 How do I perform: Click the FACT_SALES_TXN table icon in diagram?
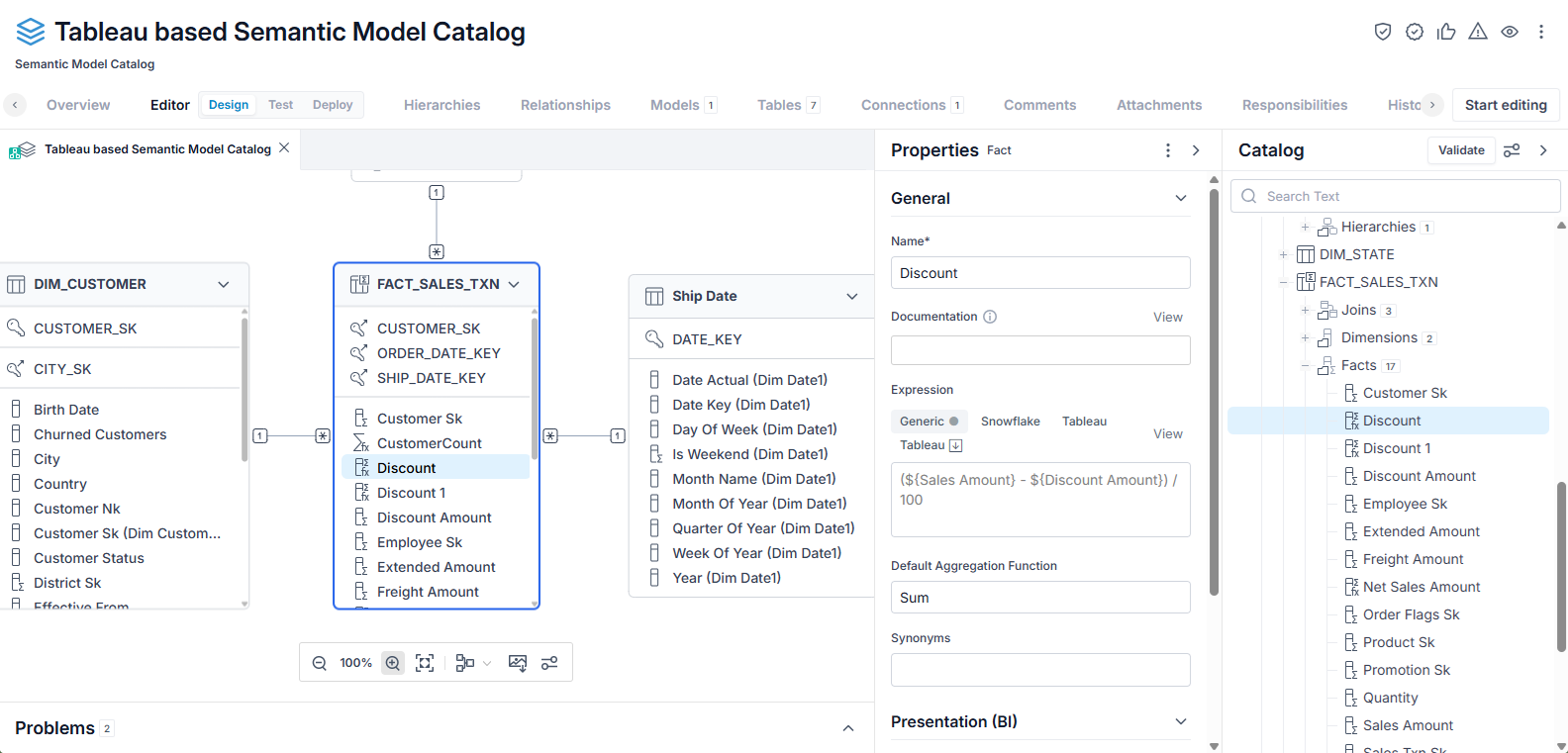[x=359, y=285]
